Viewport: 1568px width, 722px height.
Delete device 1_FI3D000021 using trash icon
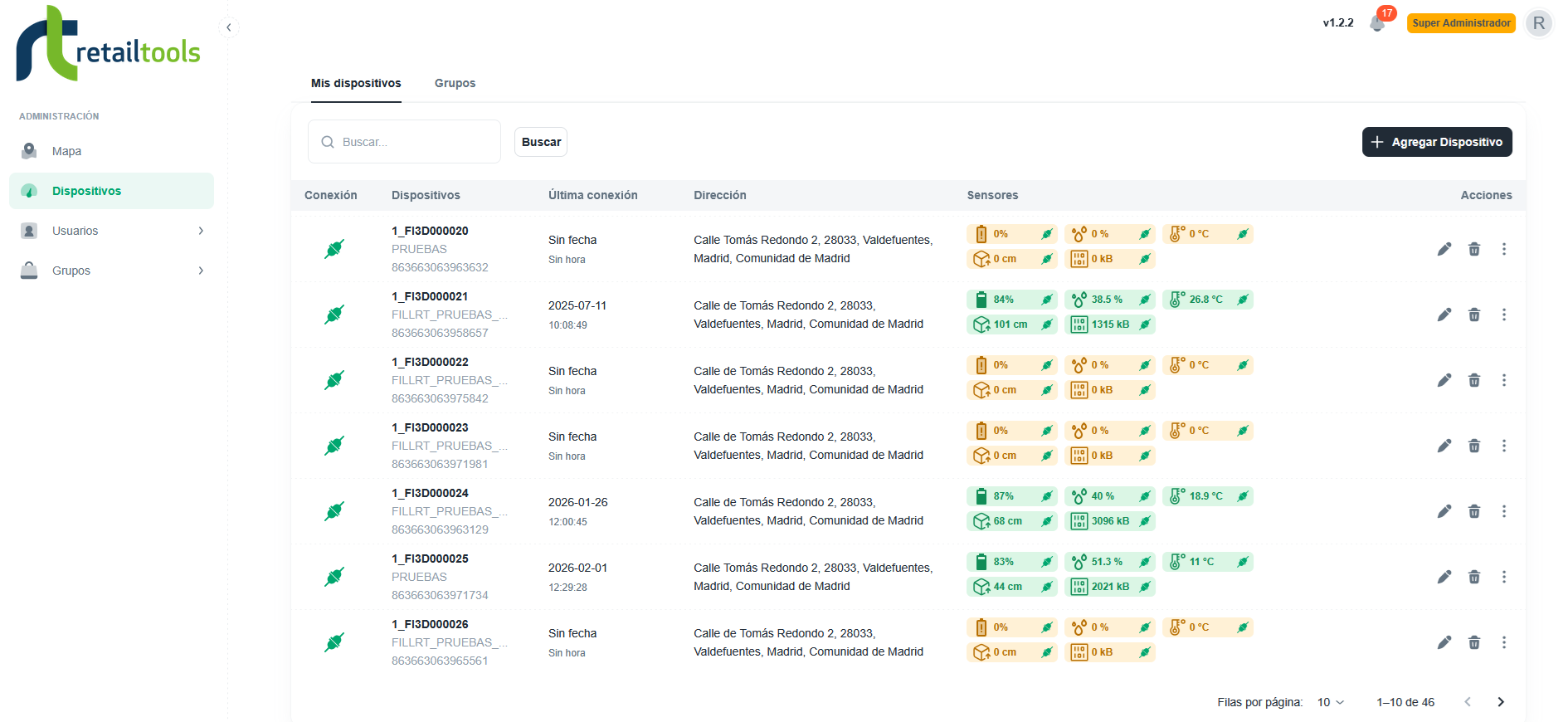[1474, 315]
